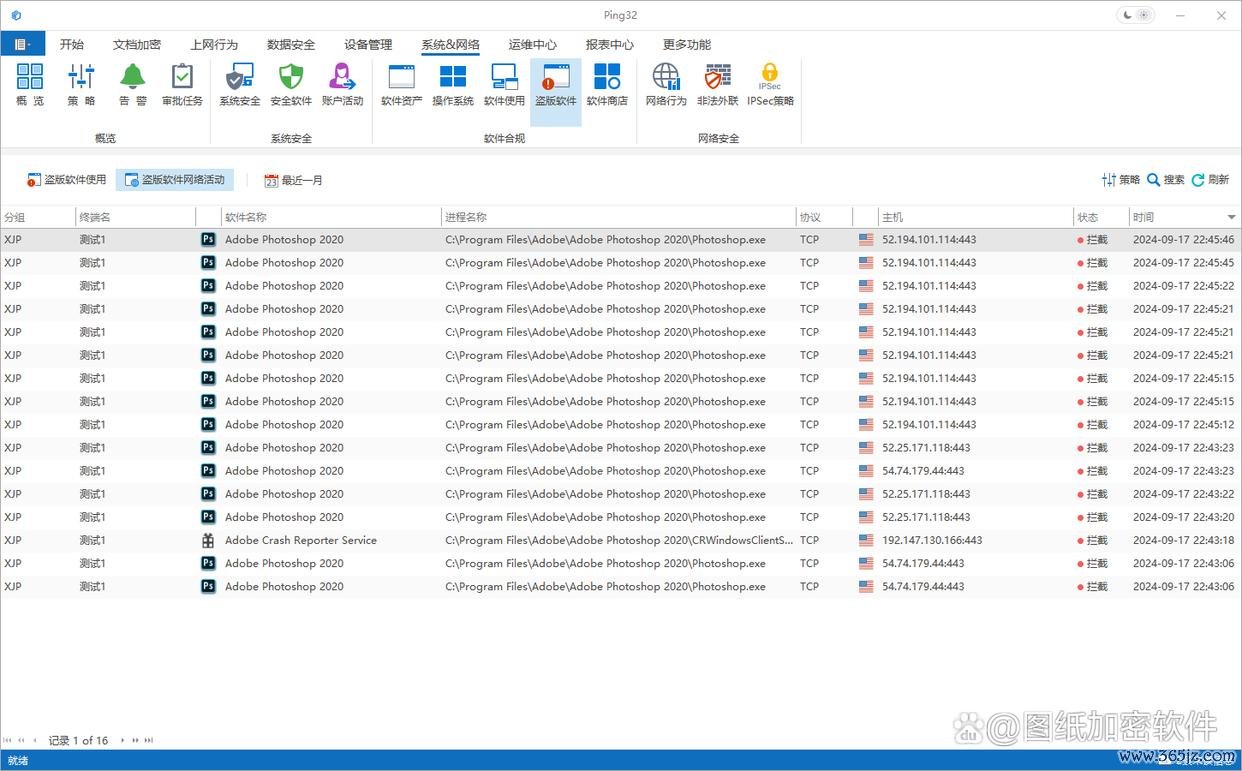Click the Crash Reporter Service app icon

point(208,540)
